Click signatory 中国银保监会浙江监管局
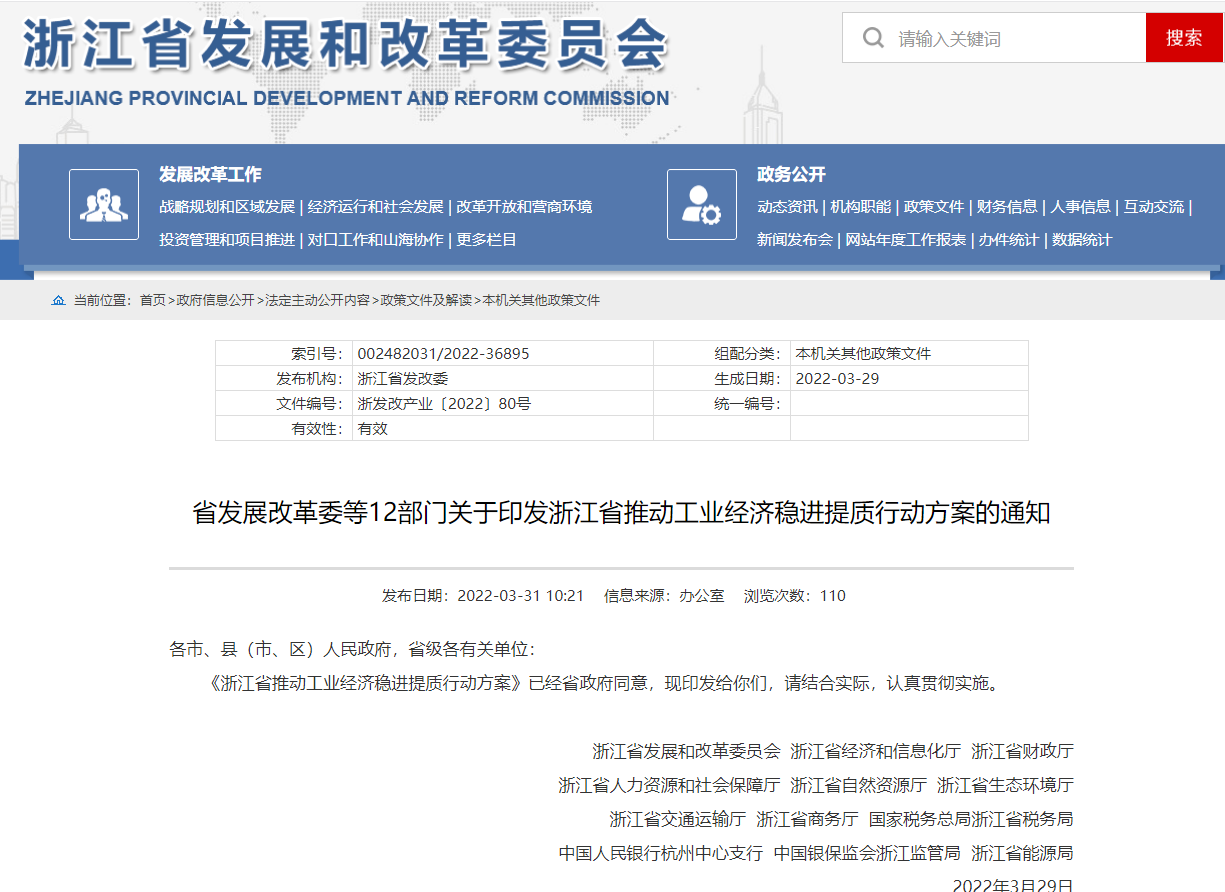Viewport: 1225px width, 892px height. 867,853
